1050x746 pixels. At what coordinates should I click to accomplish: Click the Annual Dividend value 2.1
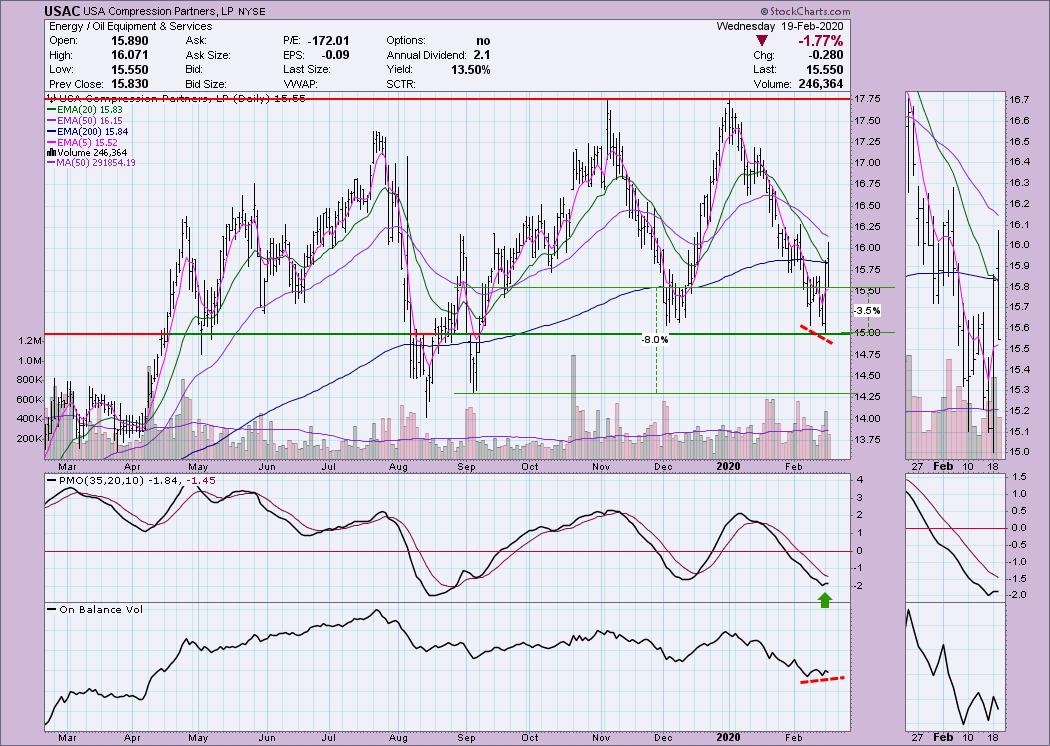coord(482,55)
